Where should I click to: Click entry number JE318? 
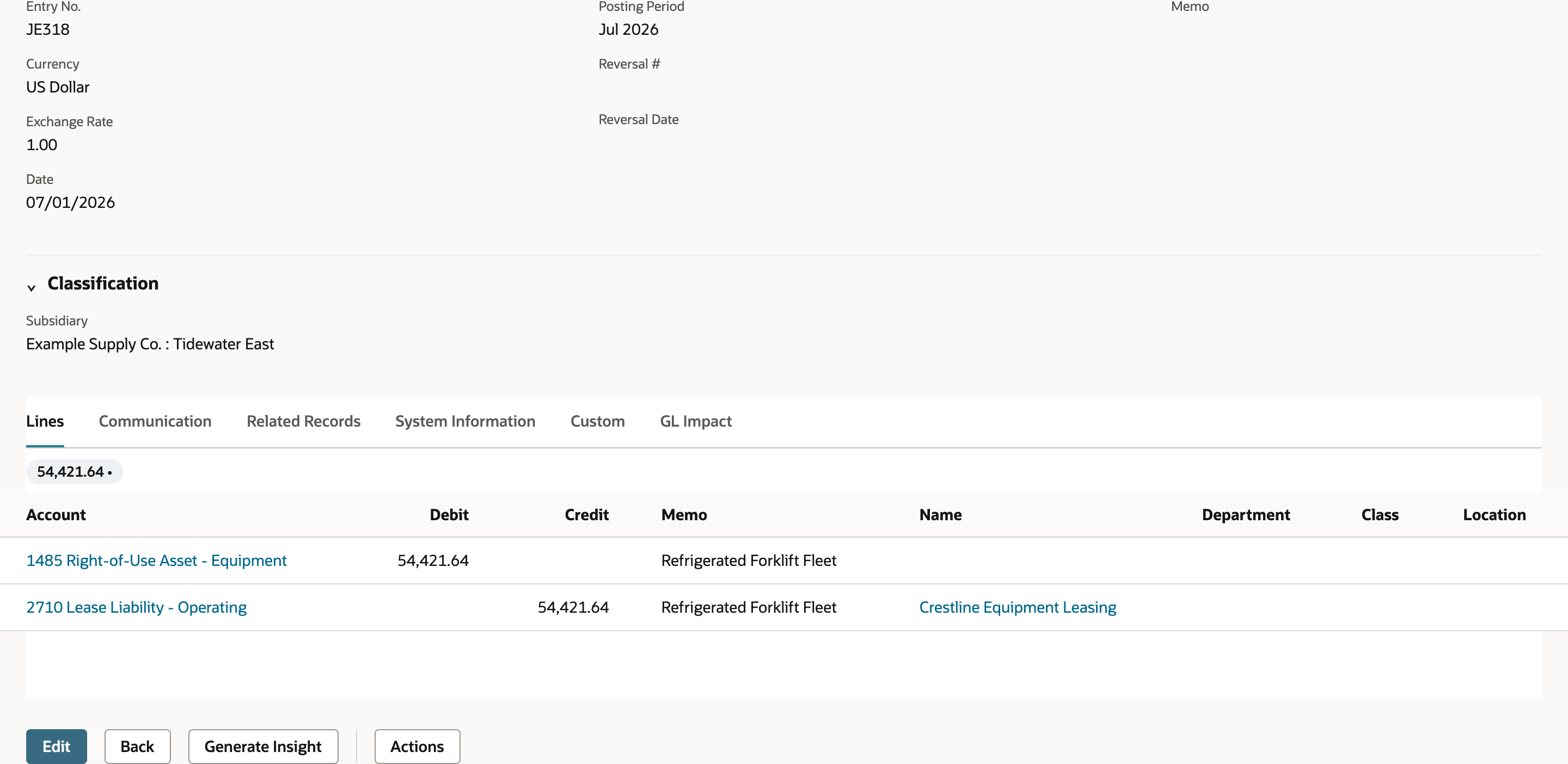[x=47, y=29]
